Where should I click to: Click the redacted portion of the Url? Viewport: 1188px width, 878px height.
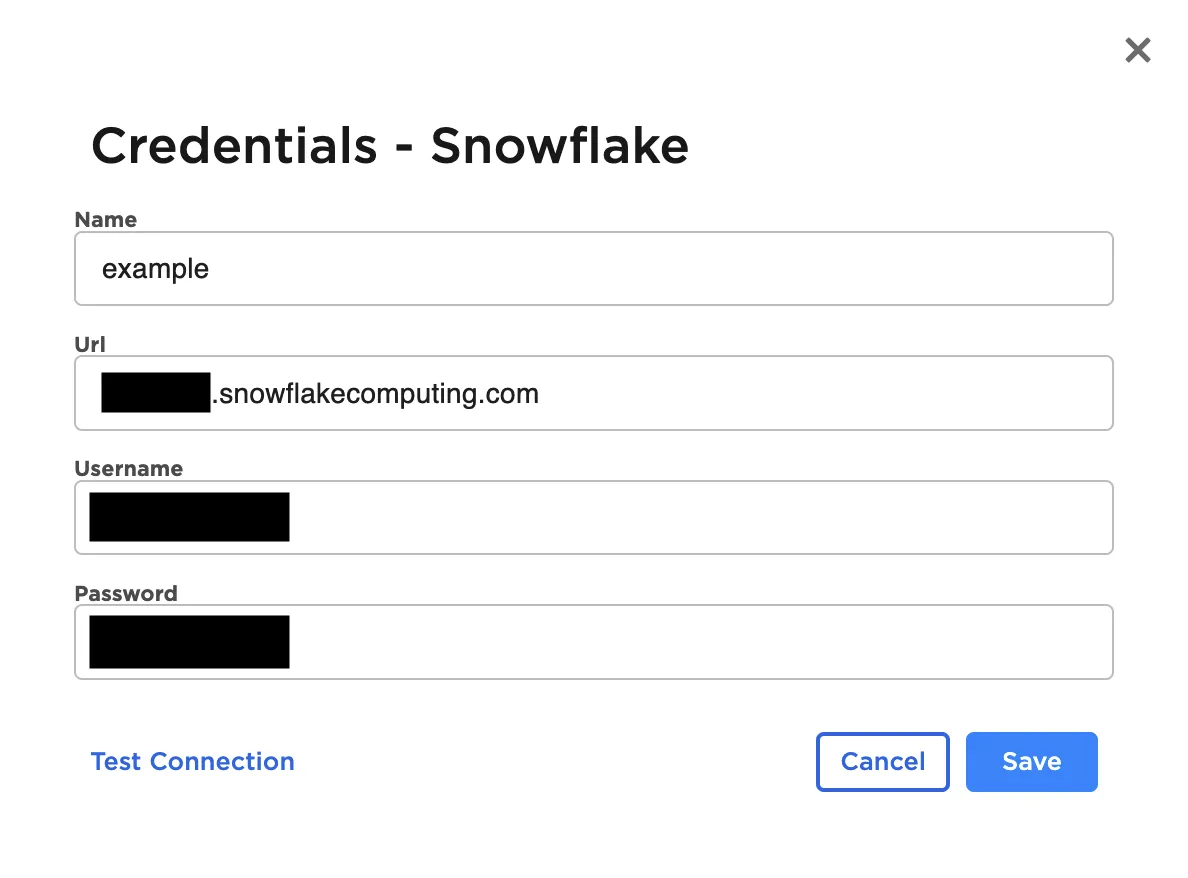[x=155, y=392]
